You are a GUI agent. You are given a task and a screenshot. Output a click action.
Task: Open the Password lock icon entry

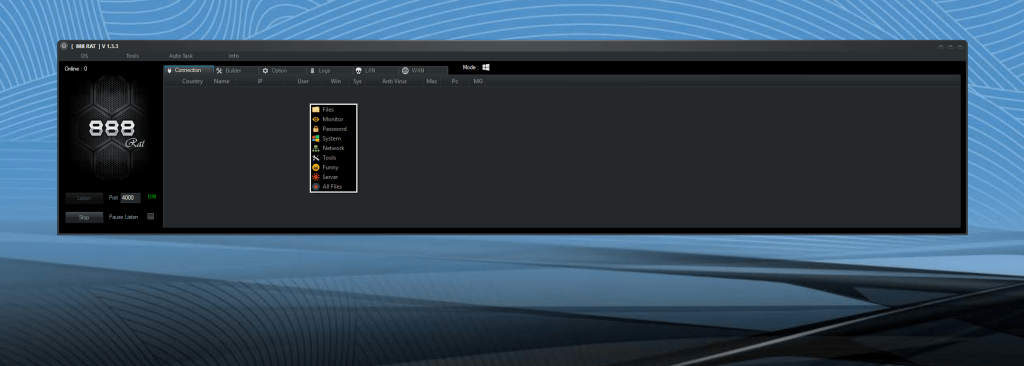(x=316, y=129)
